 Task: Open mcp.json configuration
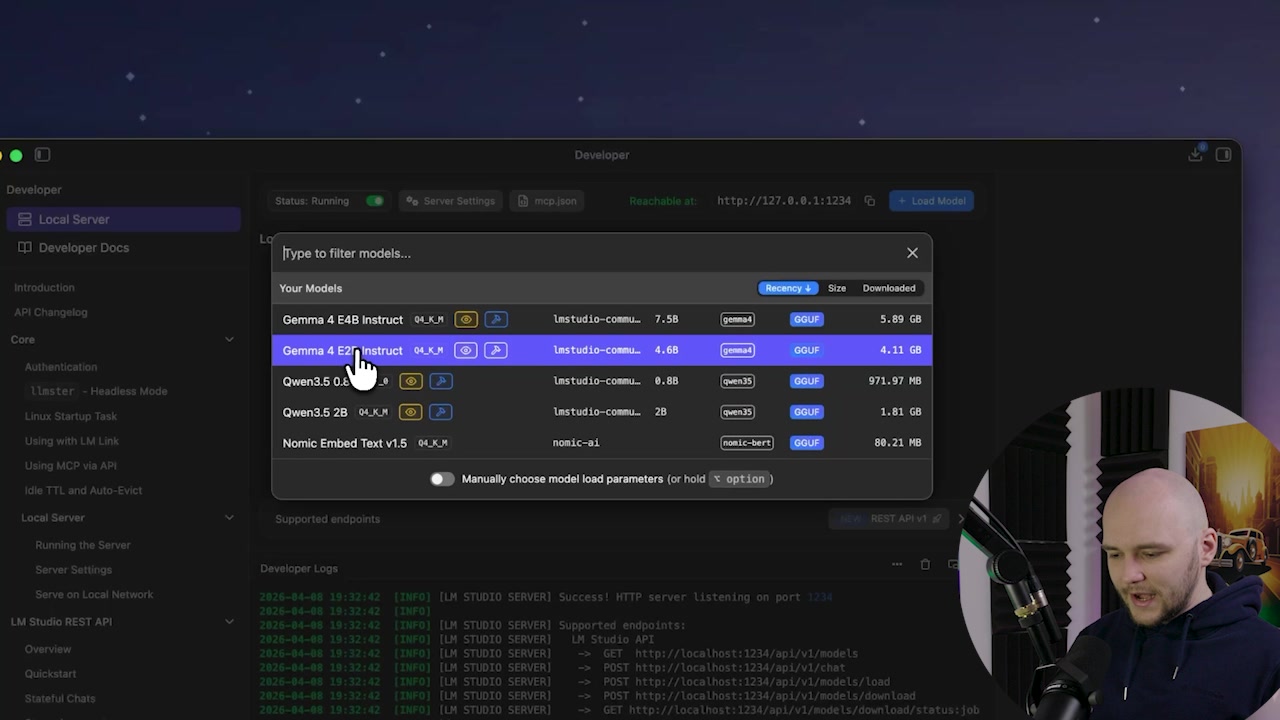(x=546, y=200)
